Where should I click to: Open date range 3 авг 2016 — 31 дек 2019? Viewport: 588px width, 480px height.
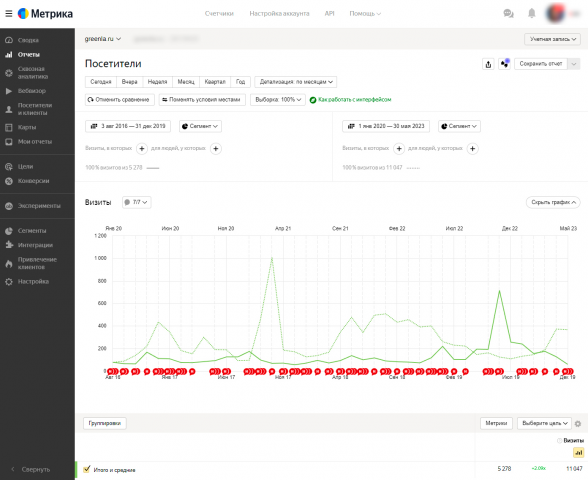(128, 126)
